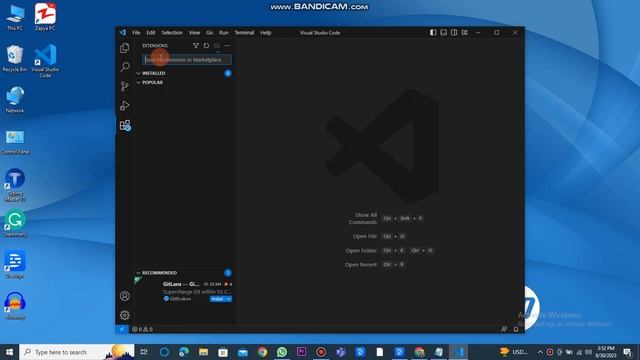640x360 pixels.
Task: Click the VS Code logo in title bar
Action: click(x=123, y=33)
